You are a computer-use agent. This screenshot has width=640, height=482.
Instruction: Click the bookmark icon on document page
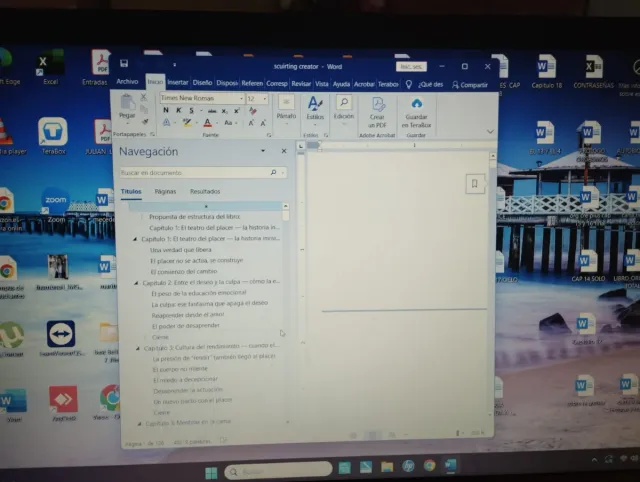click(475, 182)
